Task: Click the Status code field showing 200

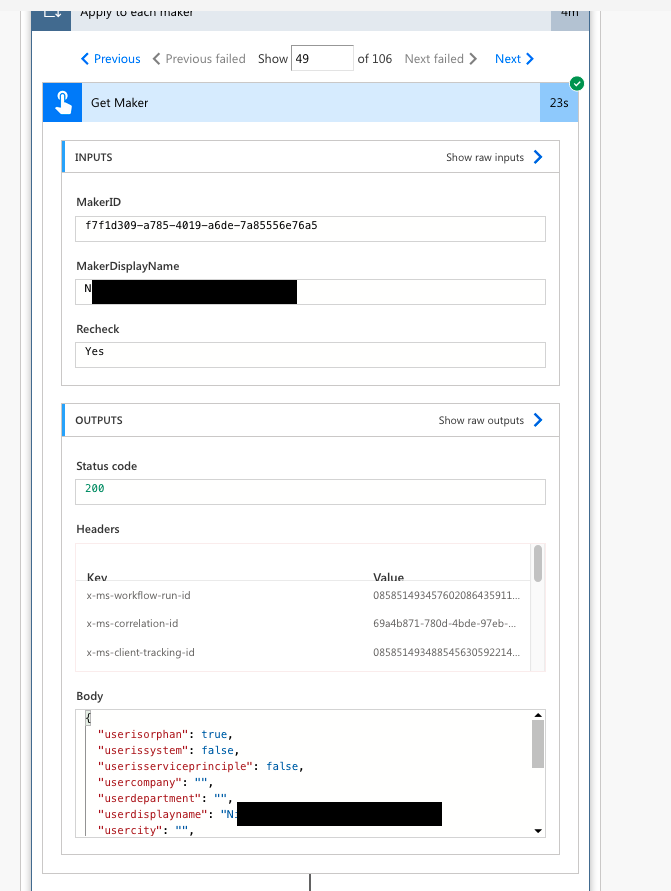Action: pos(310,491)
